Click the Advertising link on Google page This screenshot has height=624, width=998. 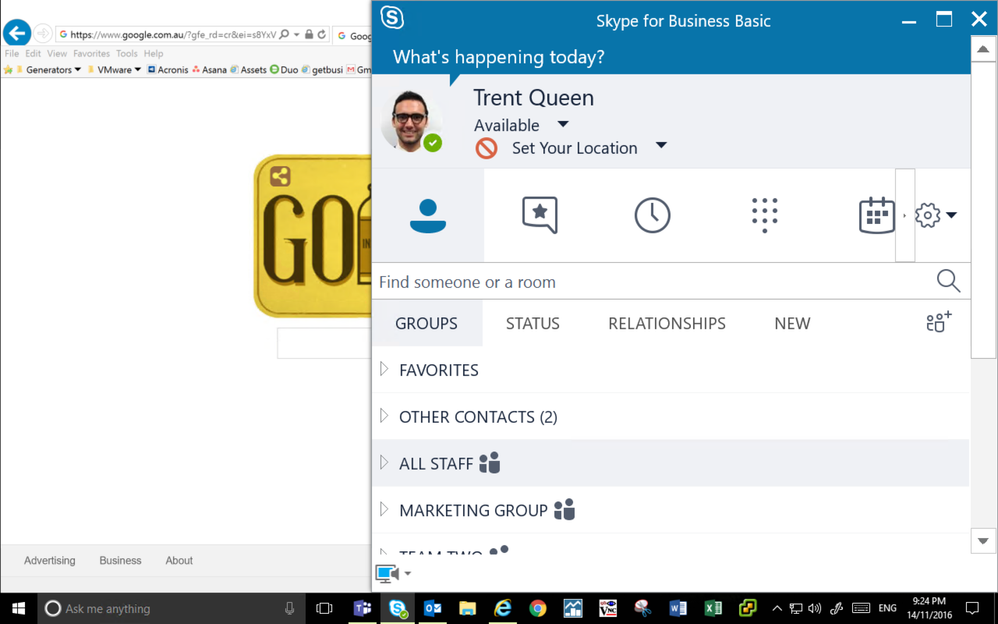[50, 560]
